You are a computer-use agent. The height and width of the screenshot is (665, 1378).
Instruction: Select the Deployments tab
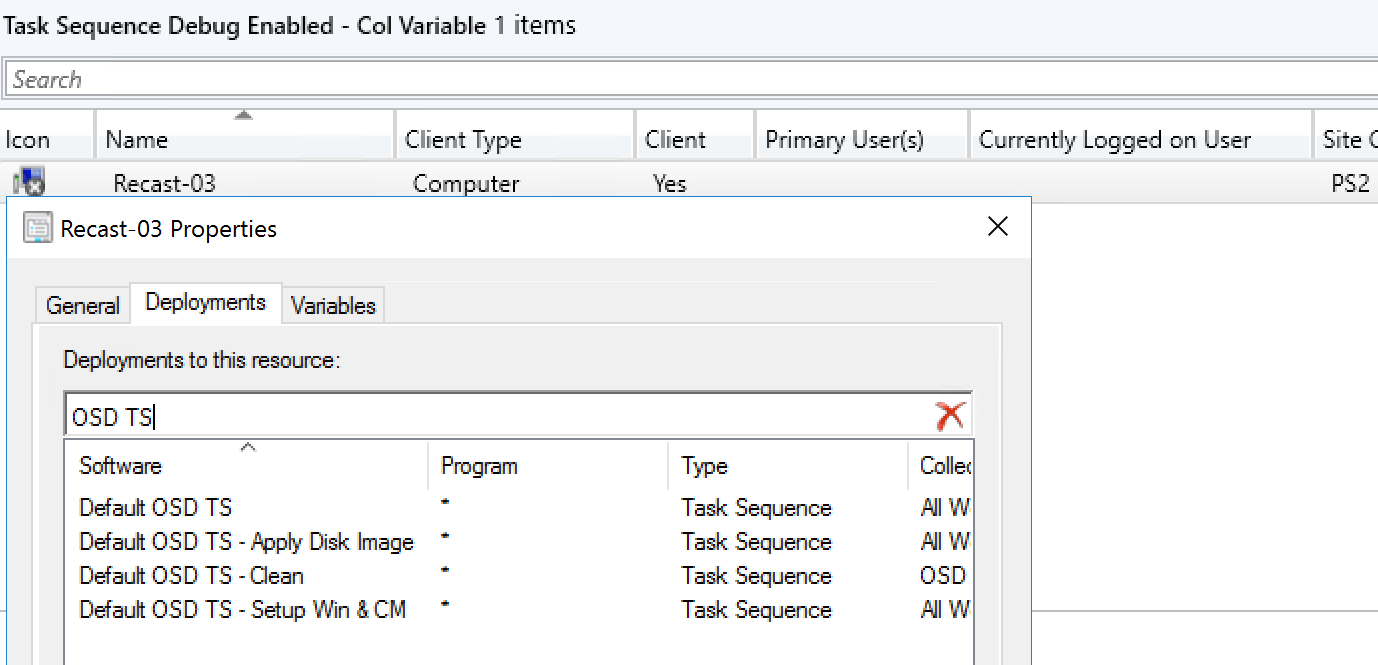click(206, 302)
